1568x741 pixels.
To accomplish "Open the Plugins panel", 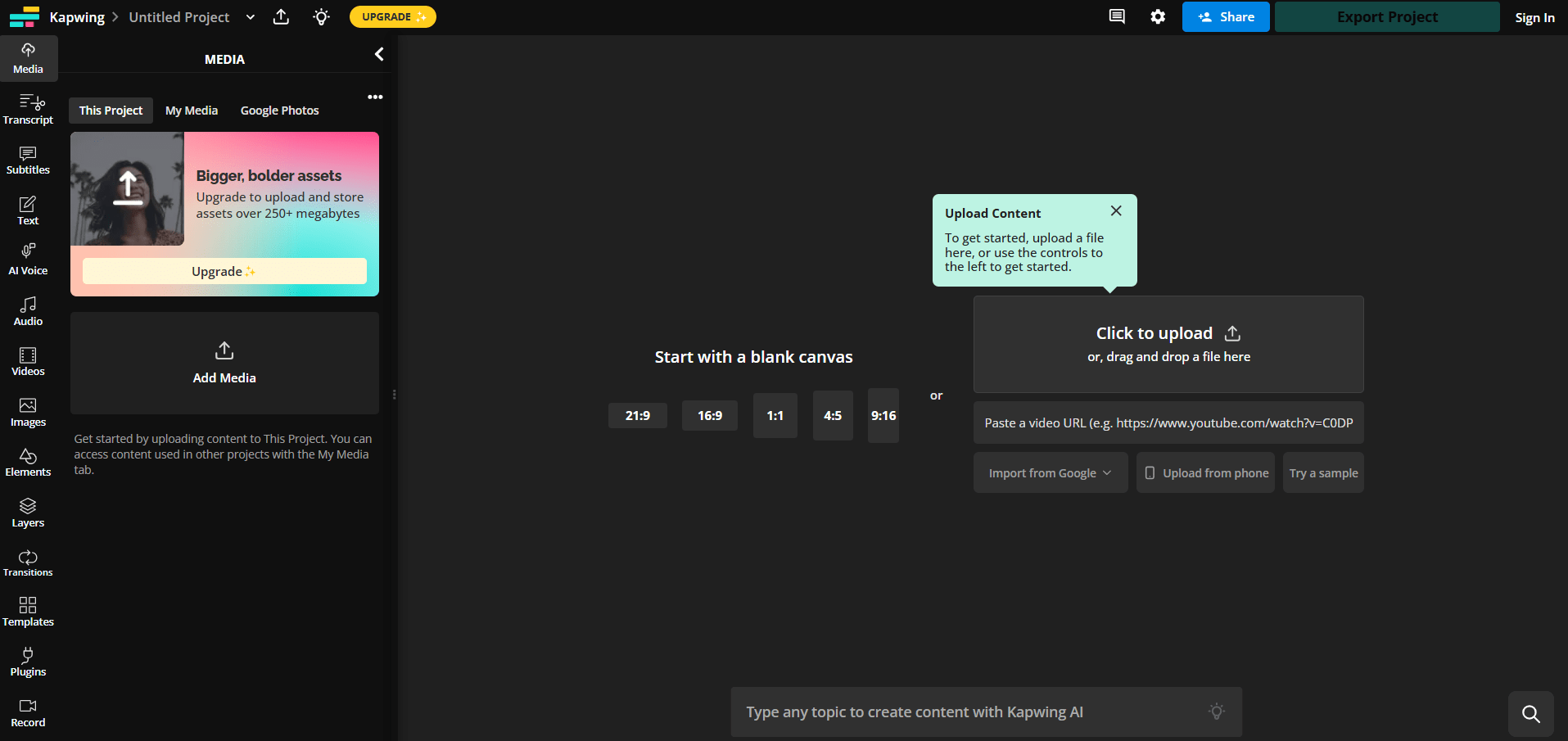I will click(x=28, y=662).
